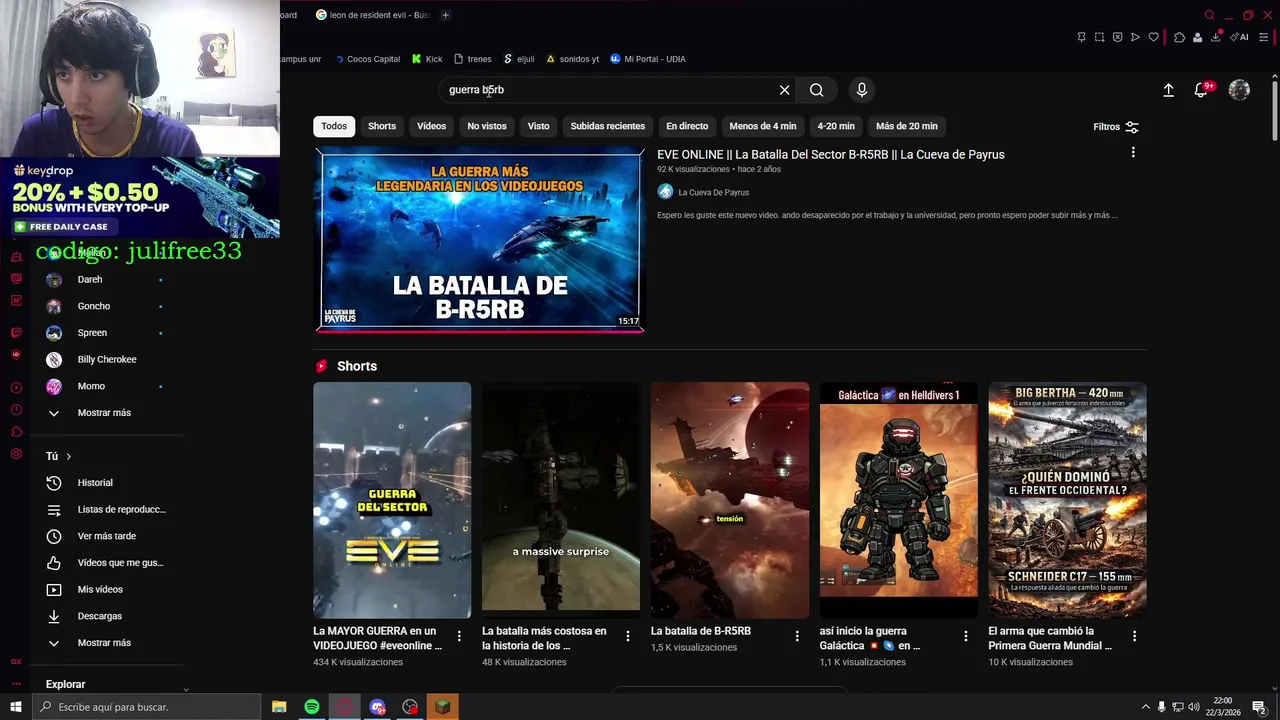Image resolution: width=1280 pixels, height=720 pixels.
Task: Open the upload video icon
Action: click(1168, 90)
